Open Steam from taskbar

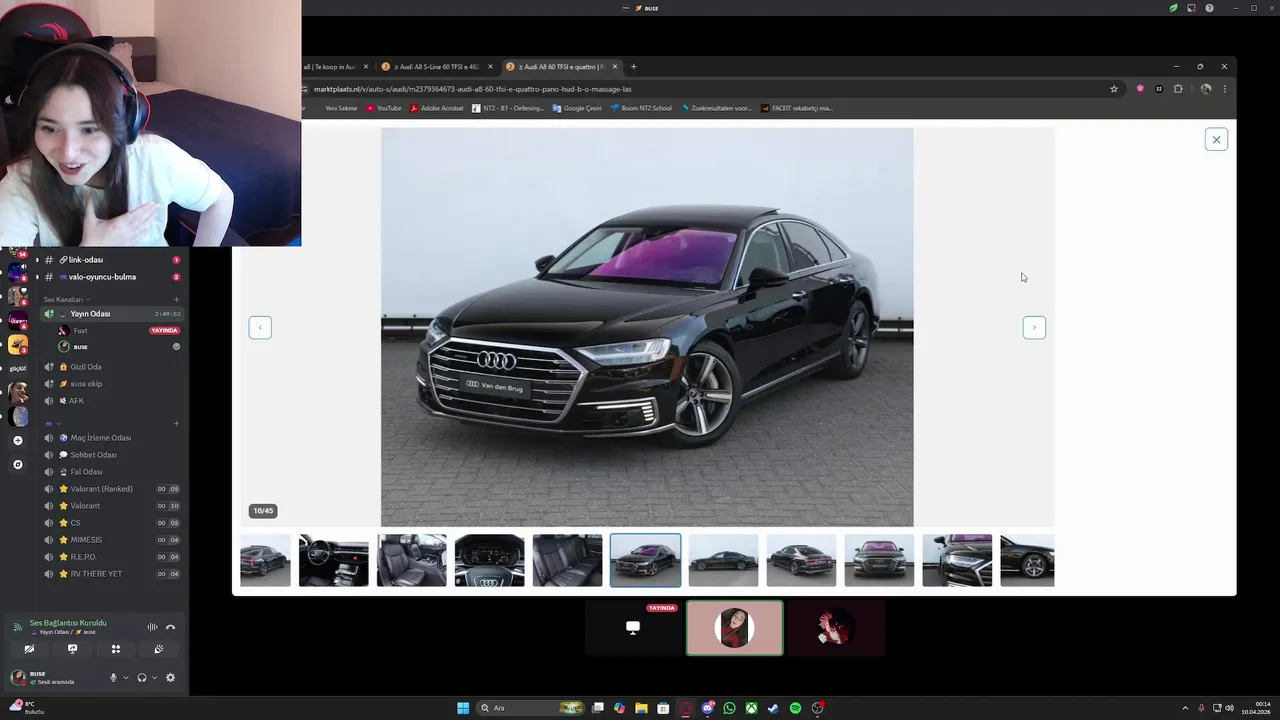point(773,708)
